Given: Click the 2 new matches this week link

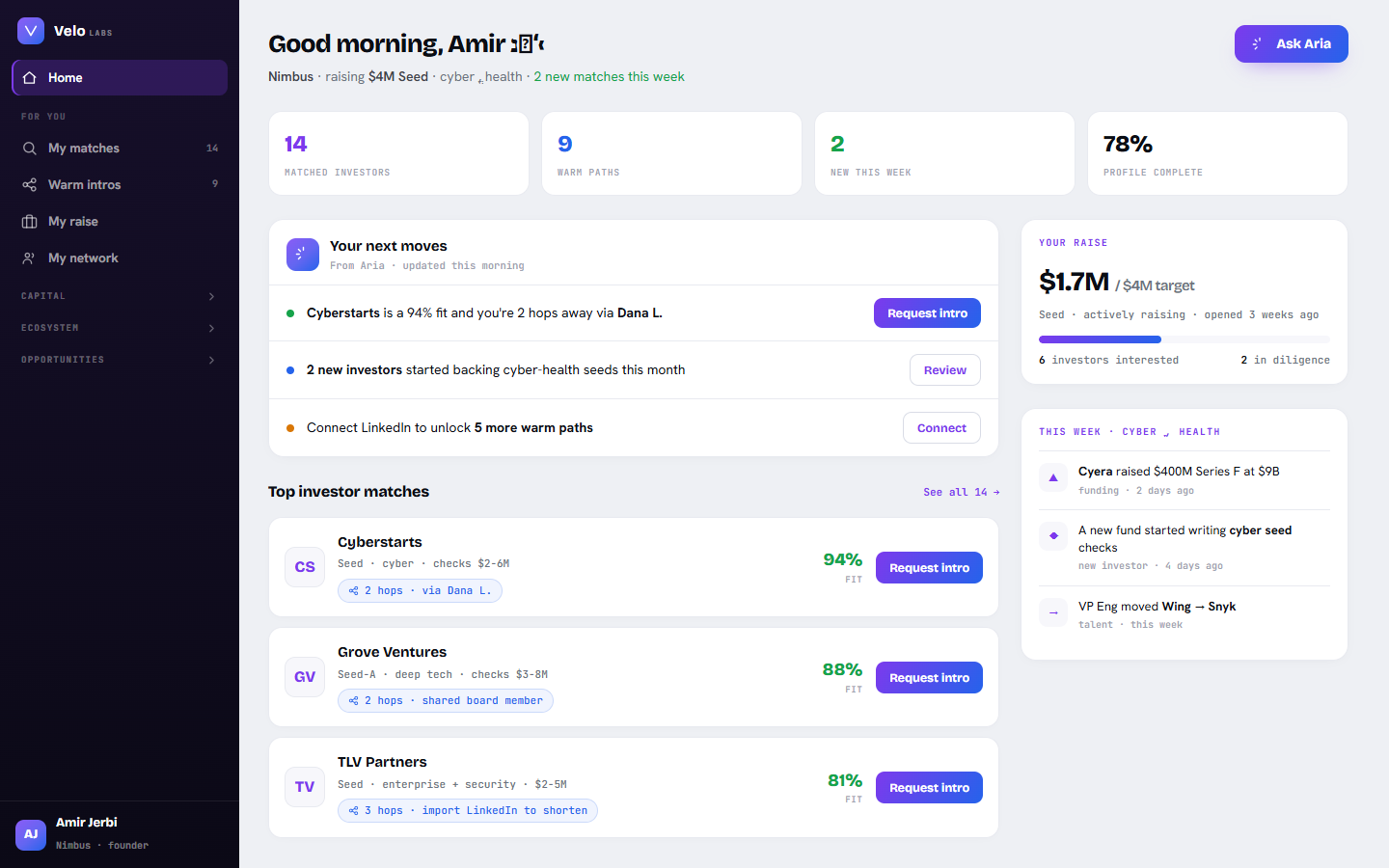Looking at the screenshot, I should [x=609, y=77].
